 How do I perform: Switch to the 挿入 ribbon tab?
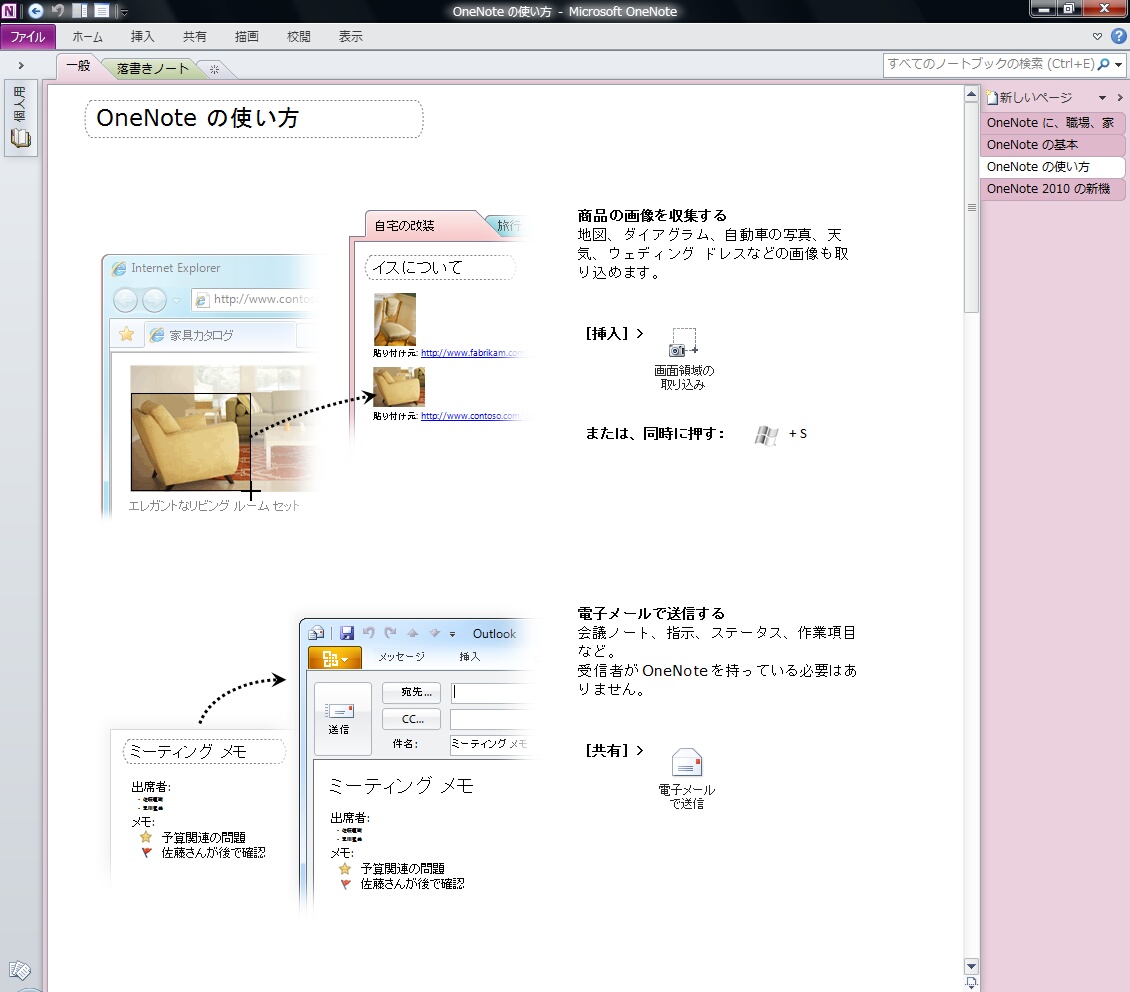(x=142, y=37)
